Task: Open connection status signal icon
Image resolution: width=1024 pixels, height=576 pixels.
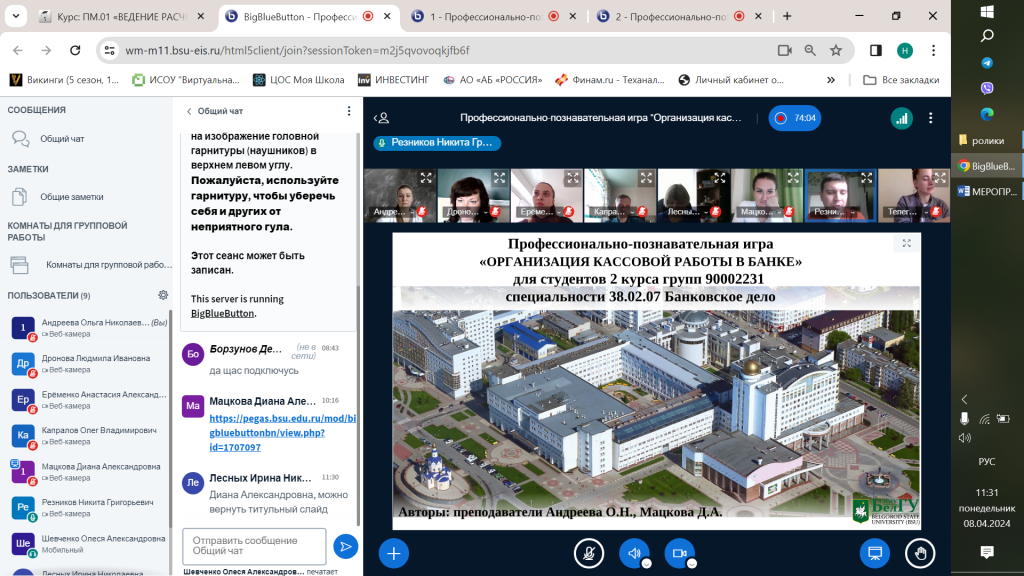Action: 901,118
